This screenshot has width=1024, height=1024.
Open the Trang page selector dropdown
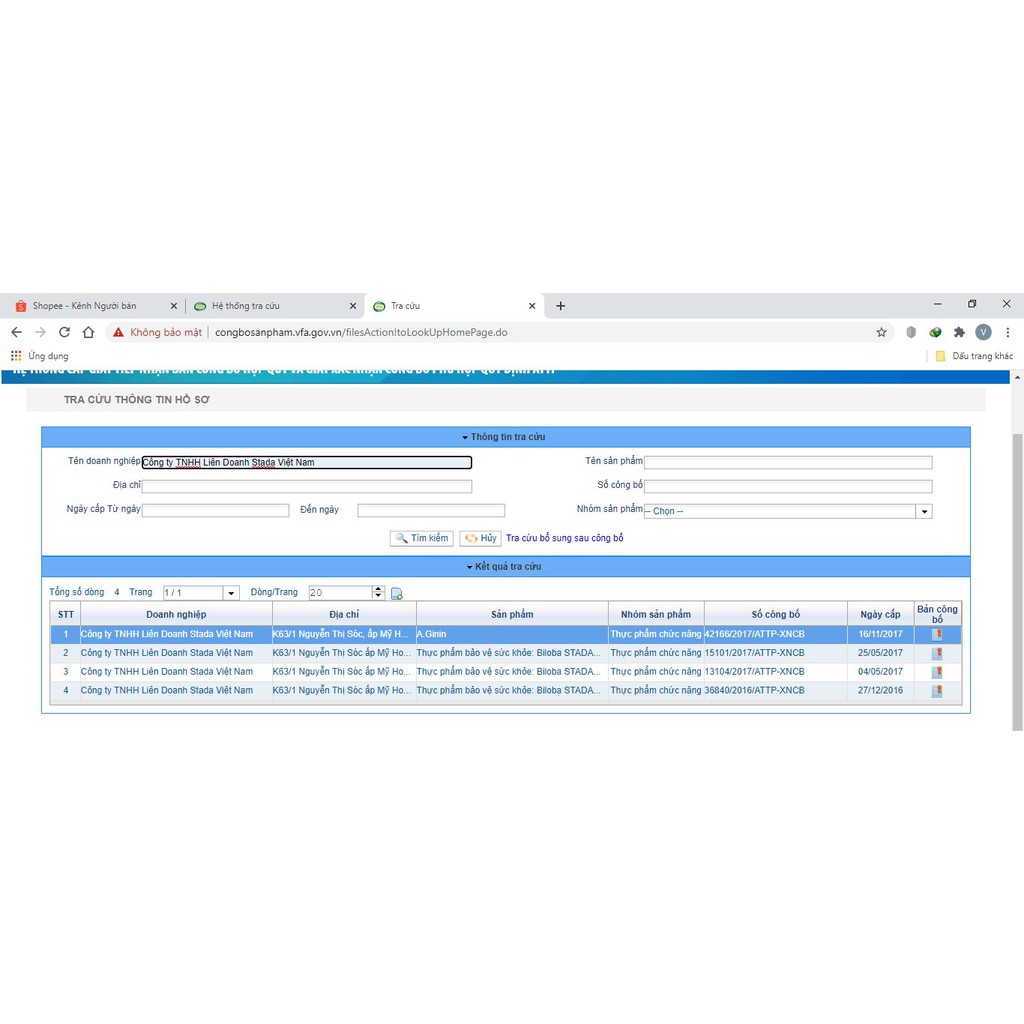coord(231,594)
